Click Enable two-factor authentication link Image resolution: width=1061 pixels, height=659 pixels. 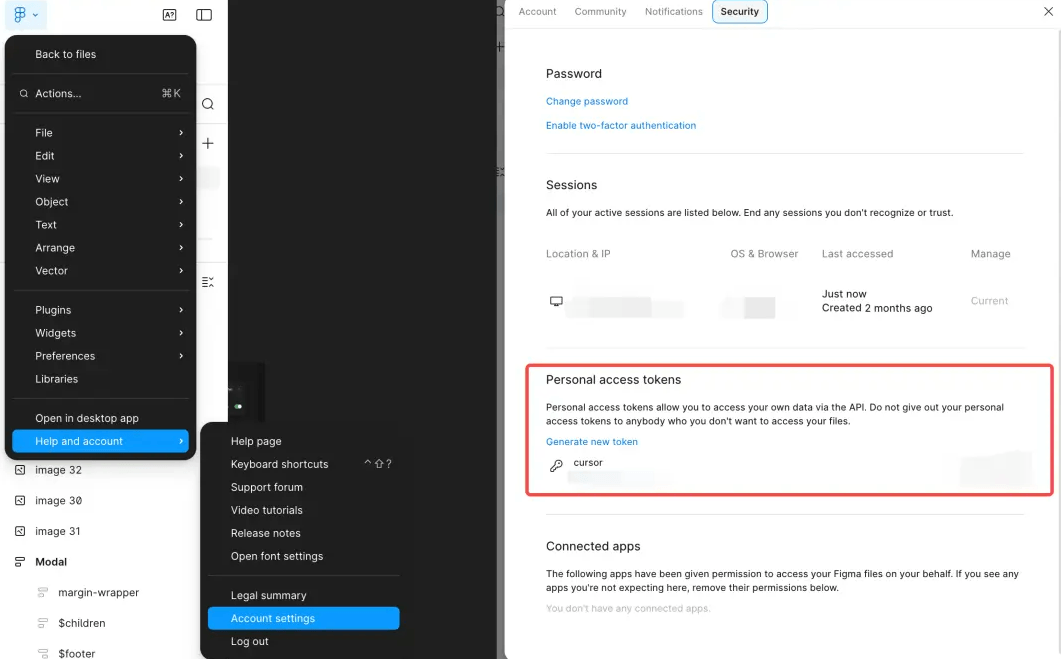tap(620, 126)
